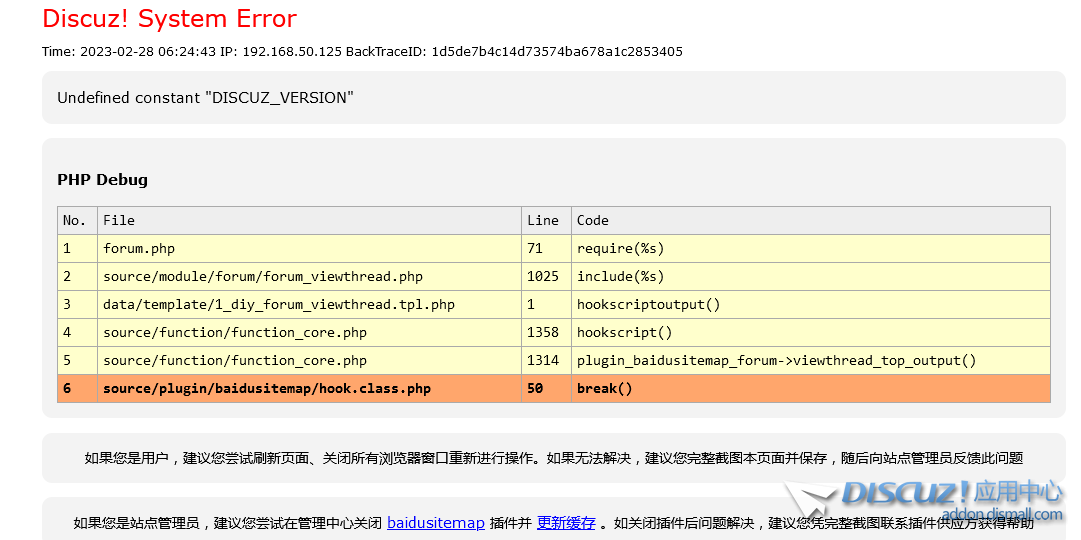Viewport: 1081px width, 540px height.
Task: Select the Undefined constant "DISCUZ_VERSION" message
Action: tap(205, 97)
